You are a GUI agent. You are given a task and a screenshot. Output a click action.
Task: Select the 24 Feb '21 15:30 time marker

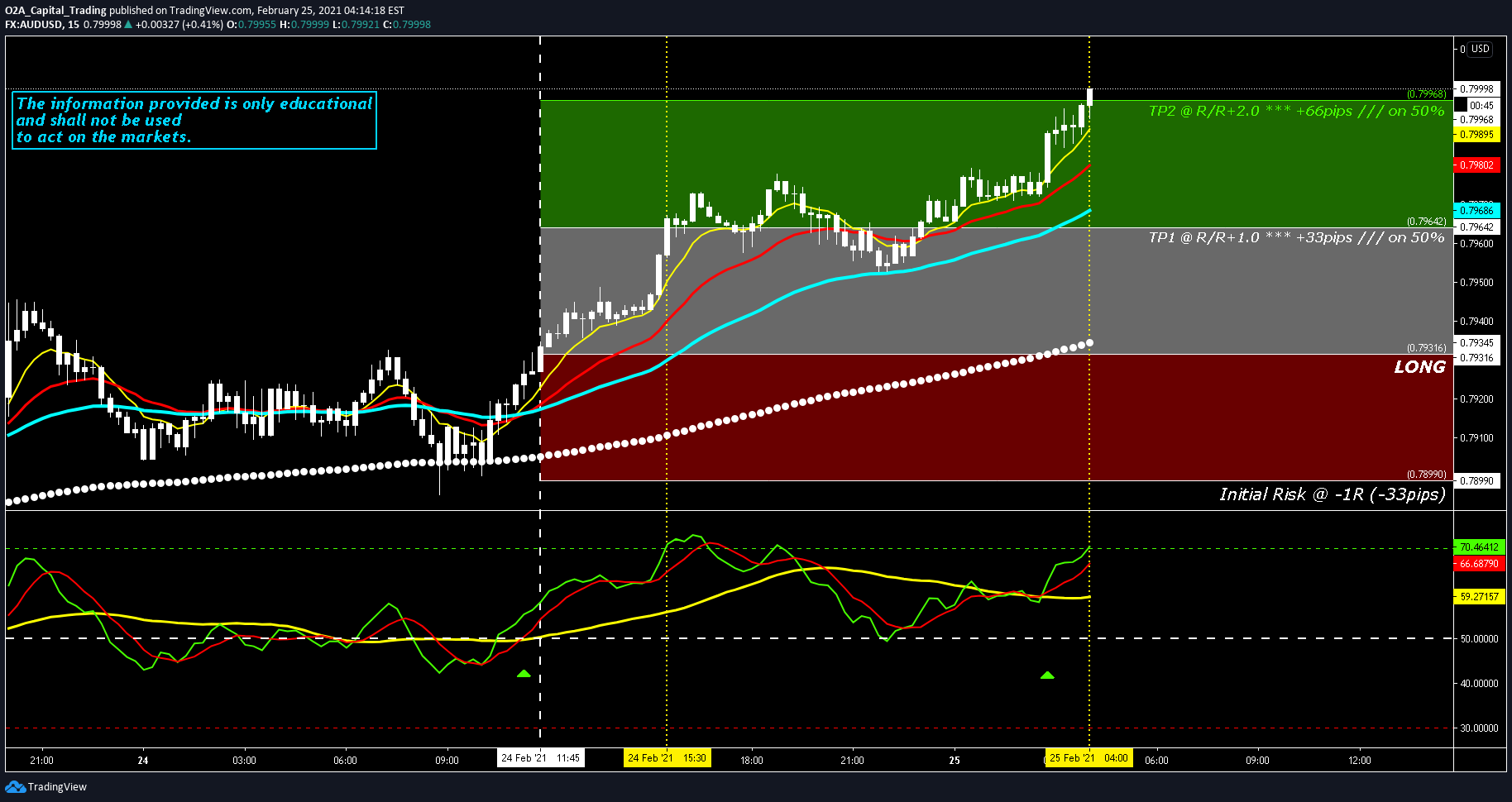tap(667, 758)
